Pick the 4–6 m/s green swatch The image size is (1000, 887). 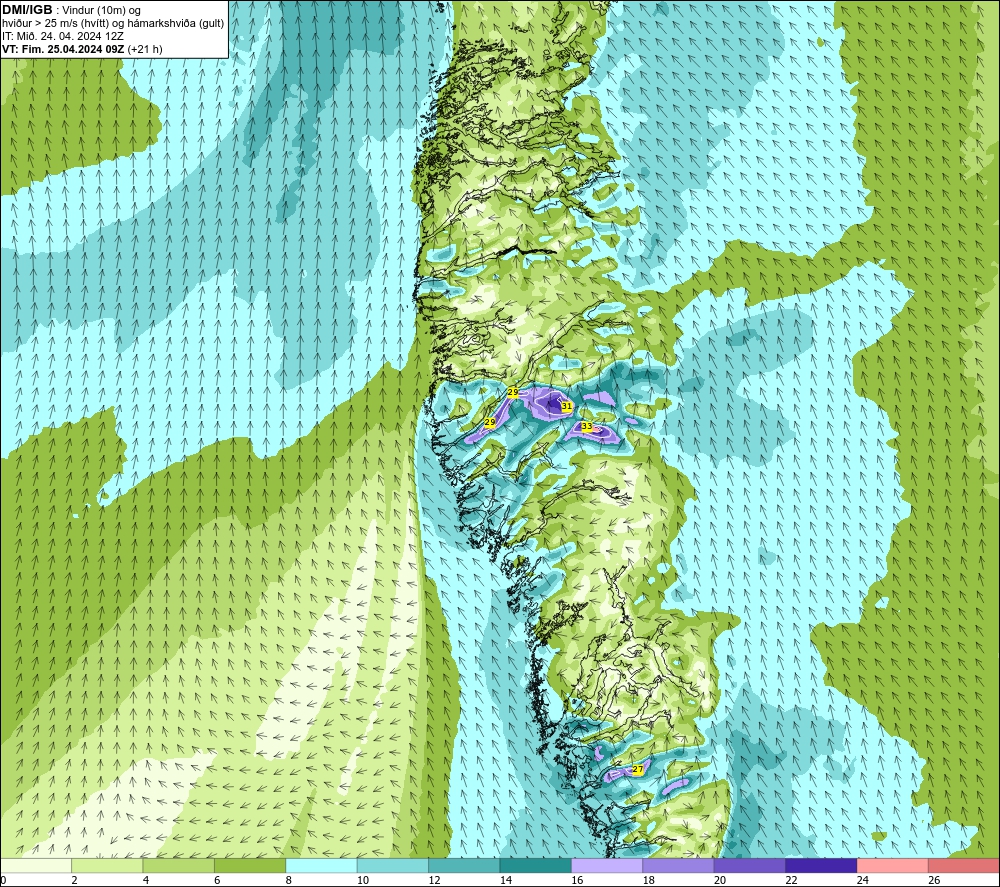tap(179, 865)
